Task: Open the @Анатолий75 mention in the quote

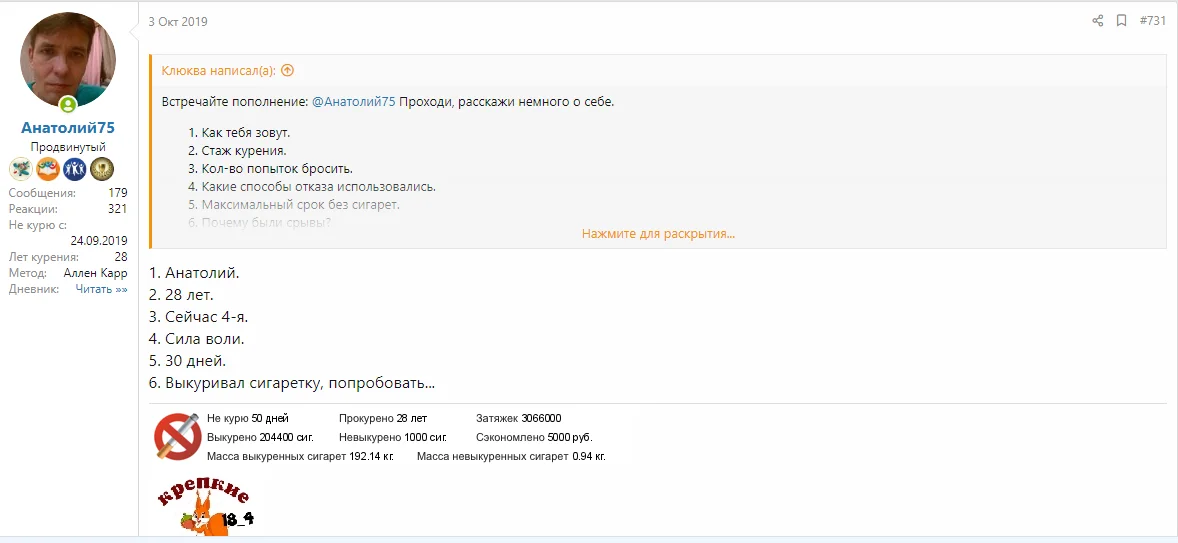Action: point(353,102)
